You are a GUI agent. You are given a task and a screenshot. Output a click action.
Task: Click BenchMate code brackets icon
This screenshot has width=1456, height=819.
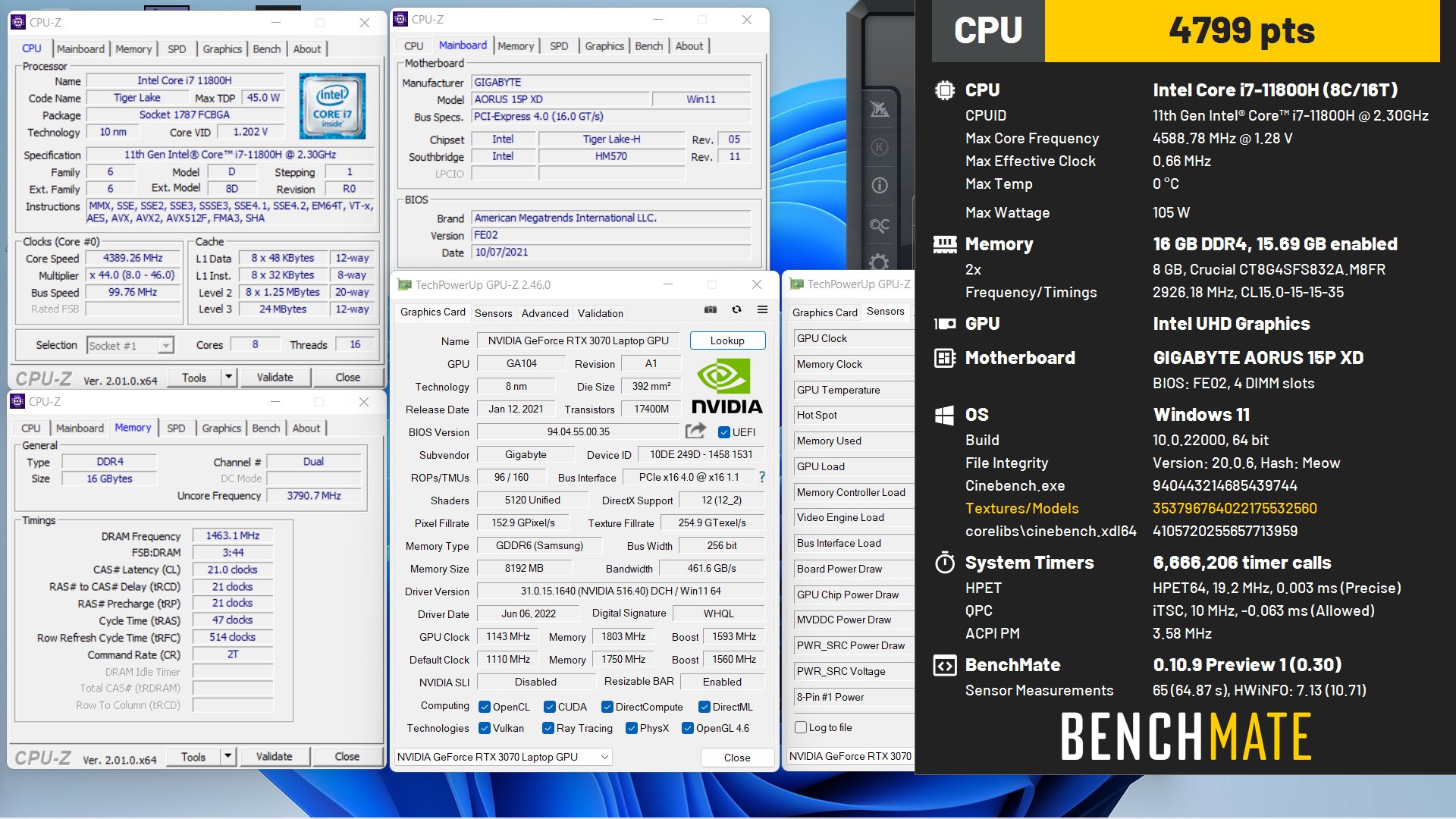point(944,665)
